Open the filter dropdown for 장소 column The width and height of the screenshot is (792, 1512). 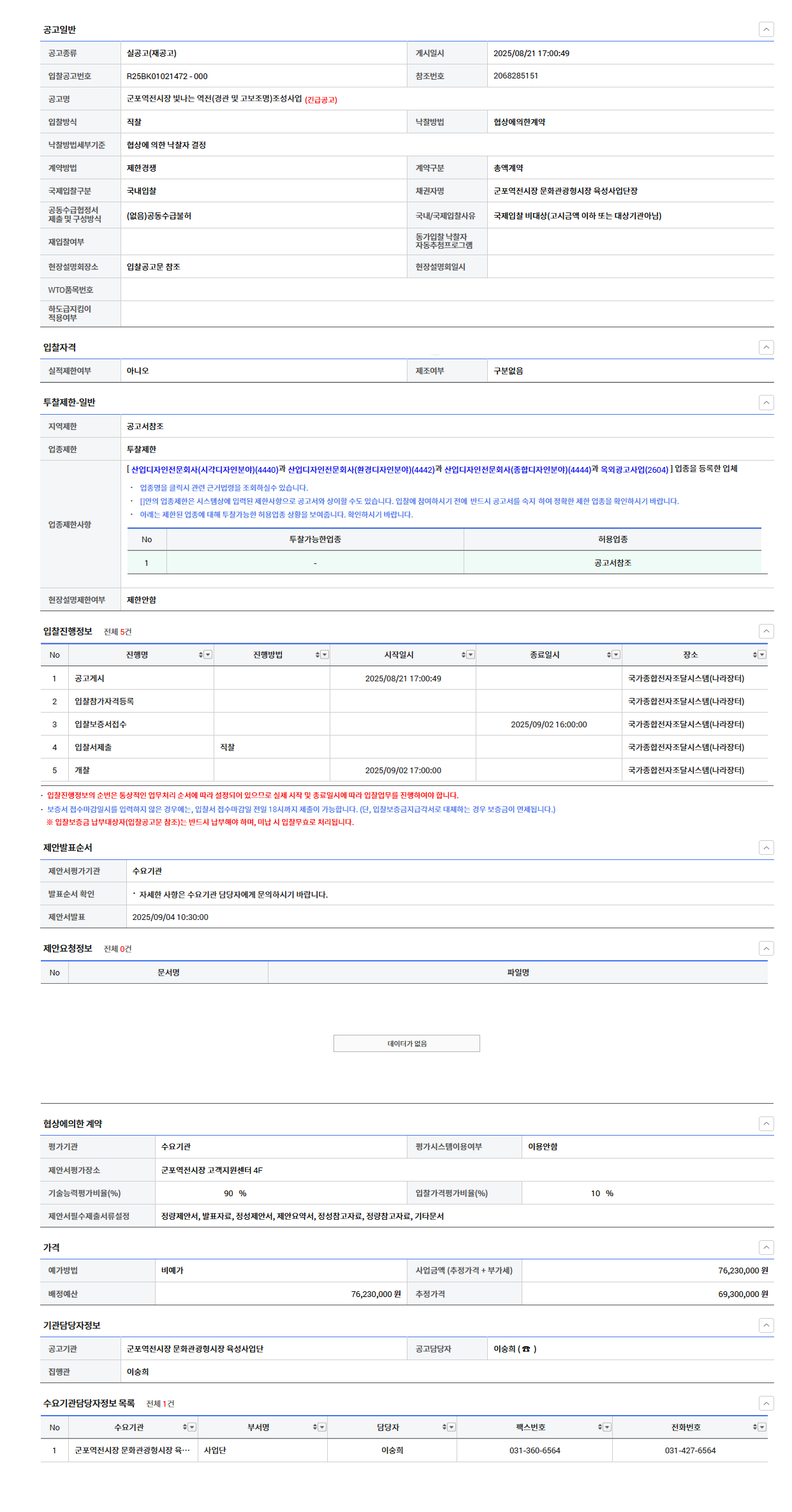coord(762,655)
